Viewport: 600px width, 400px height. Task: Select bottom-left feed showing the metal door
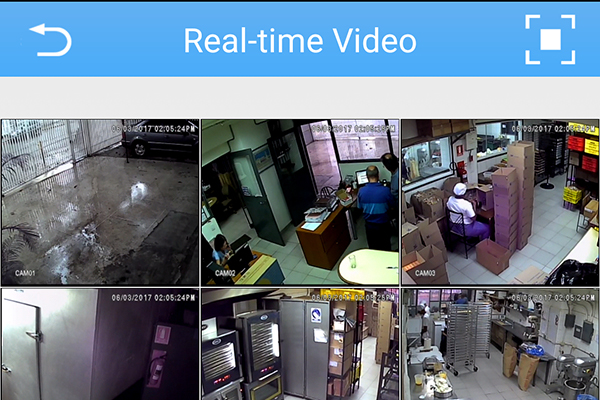[99, 345]
